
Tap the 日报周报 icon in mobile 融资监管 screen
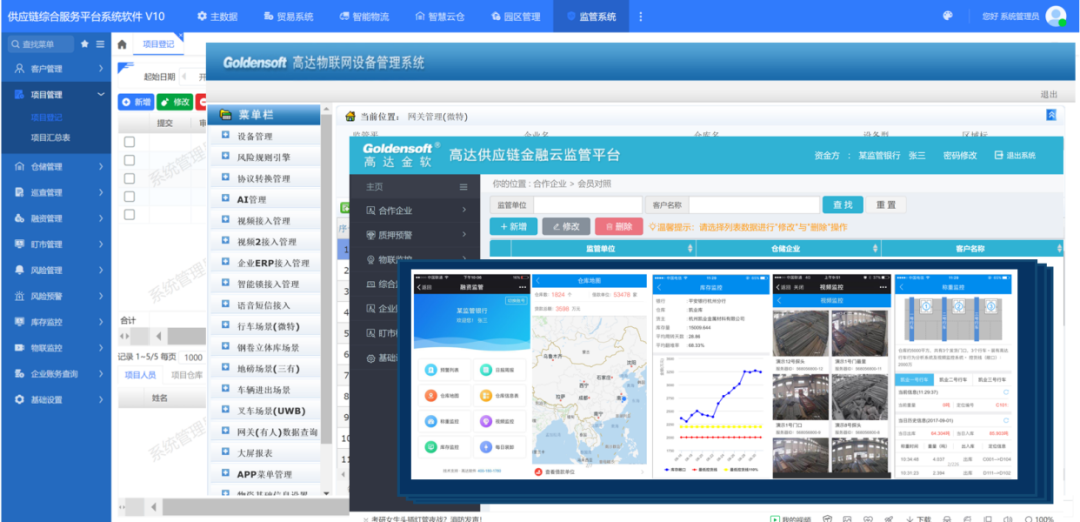pos(486,370)
